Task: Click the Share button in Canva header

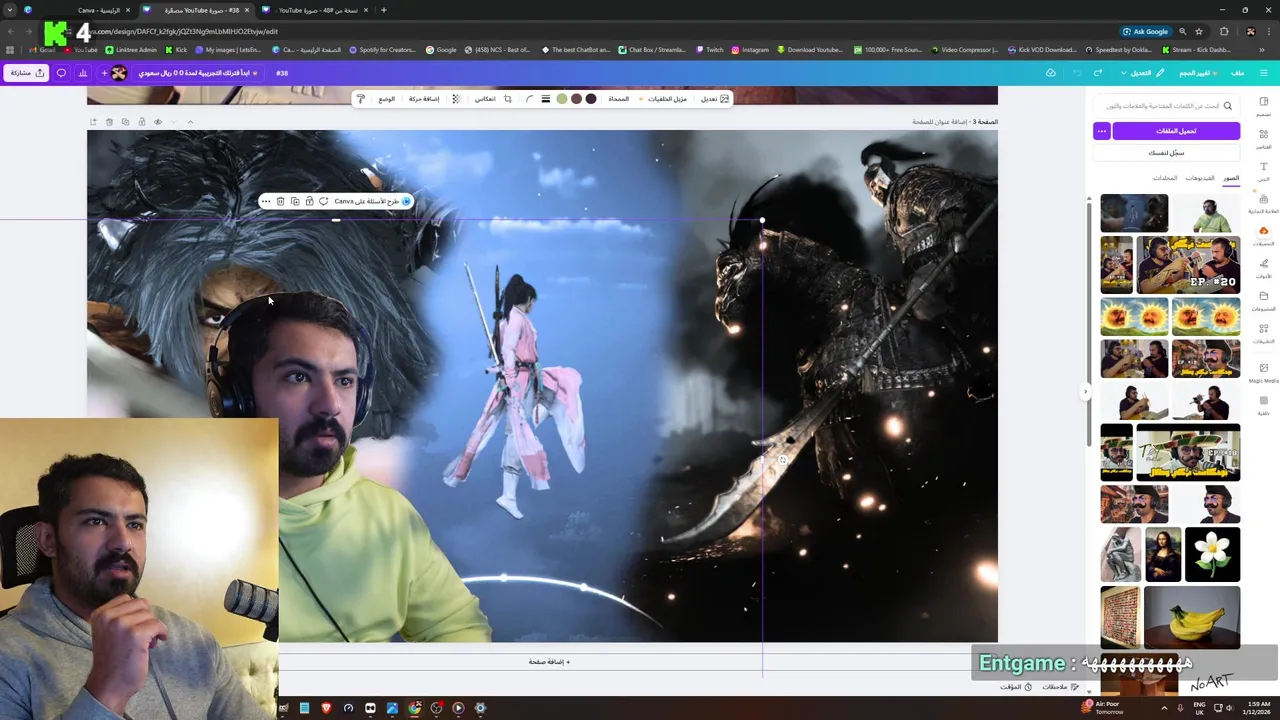Action: tap(26, 73)
